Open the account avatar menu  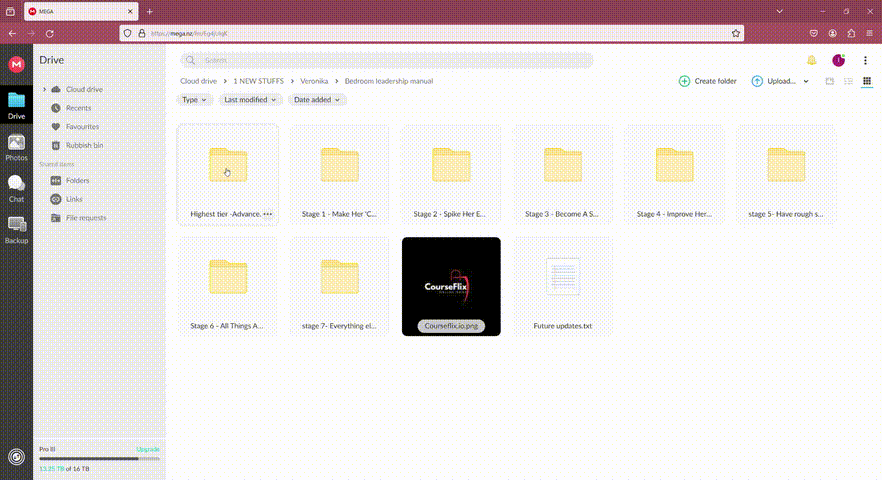point(839,60)
